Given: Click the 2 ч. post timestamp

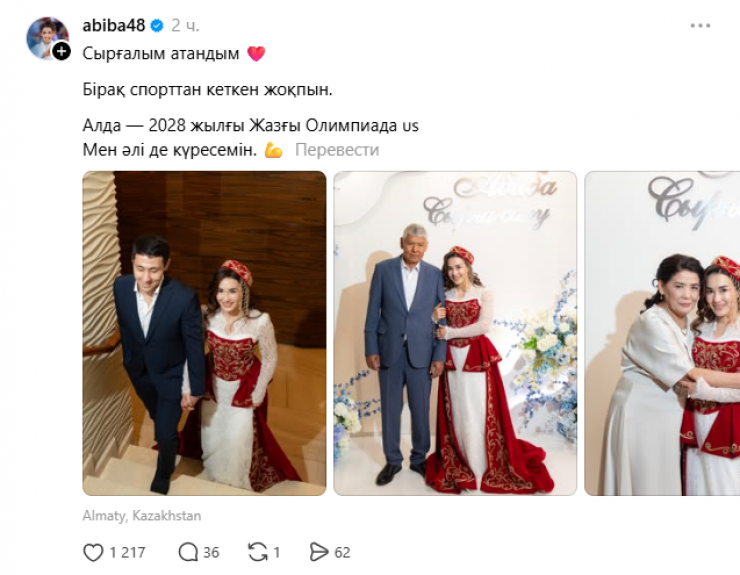Looking at the screenshot, I should pyautogui.click(x=185, y=25).
